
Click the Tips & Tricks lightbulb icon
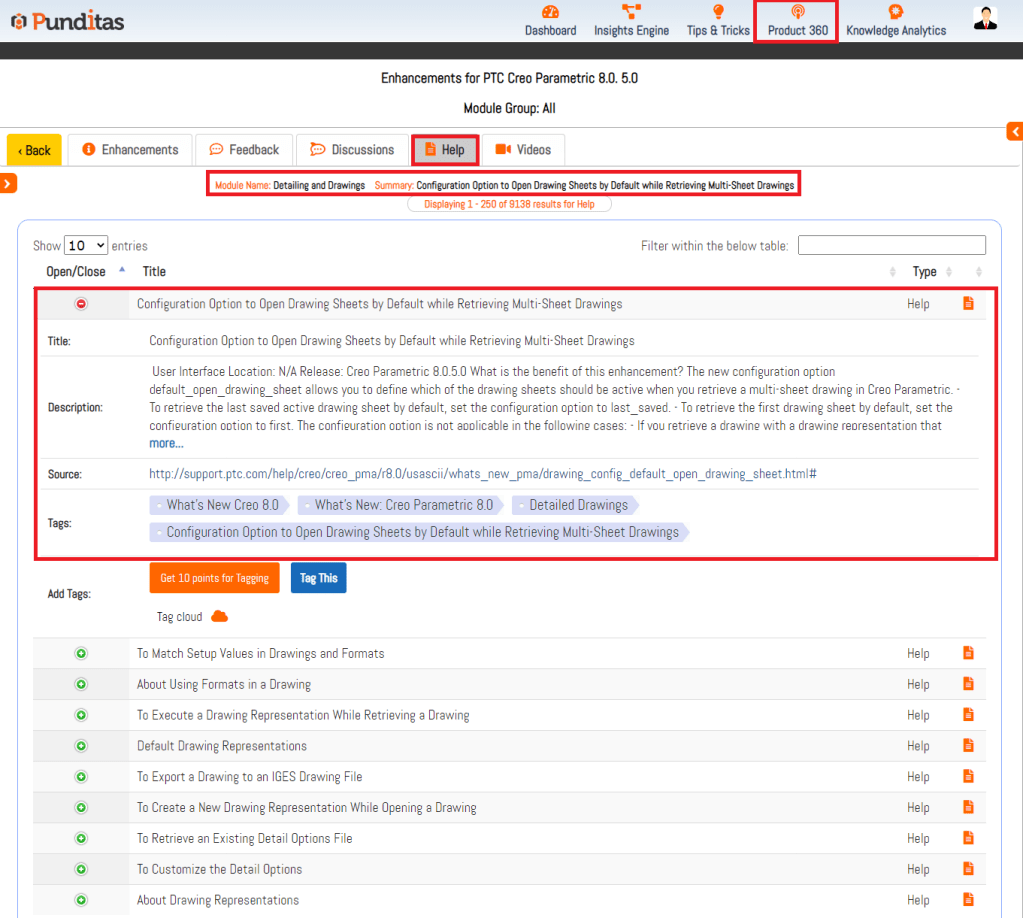(x=718, y=12)
